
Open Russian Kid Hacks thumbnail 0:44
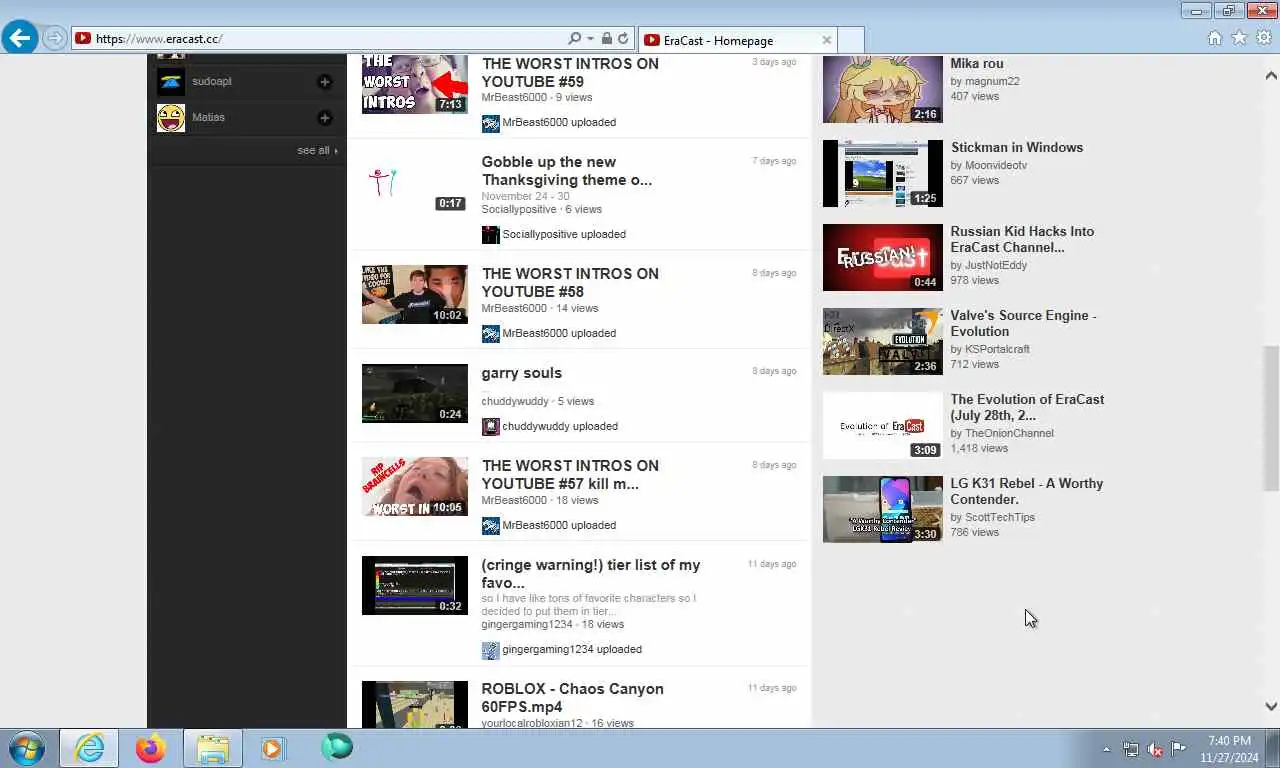(882, 257)
